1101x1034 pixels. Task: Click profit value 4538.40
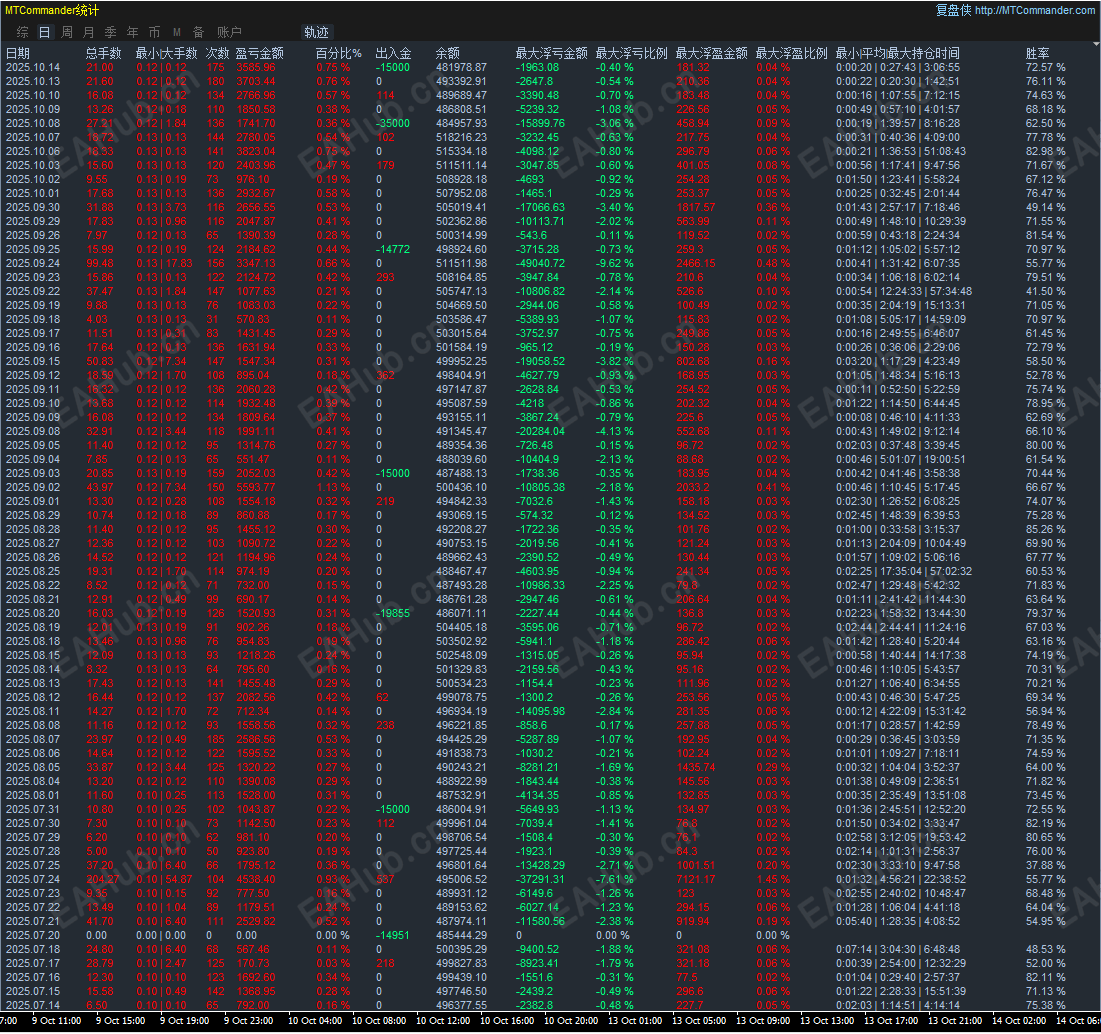(256, 880)
